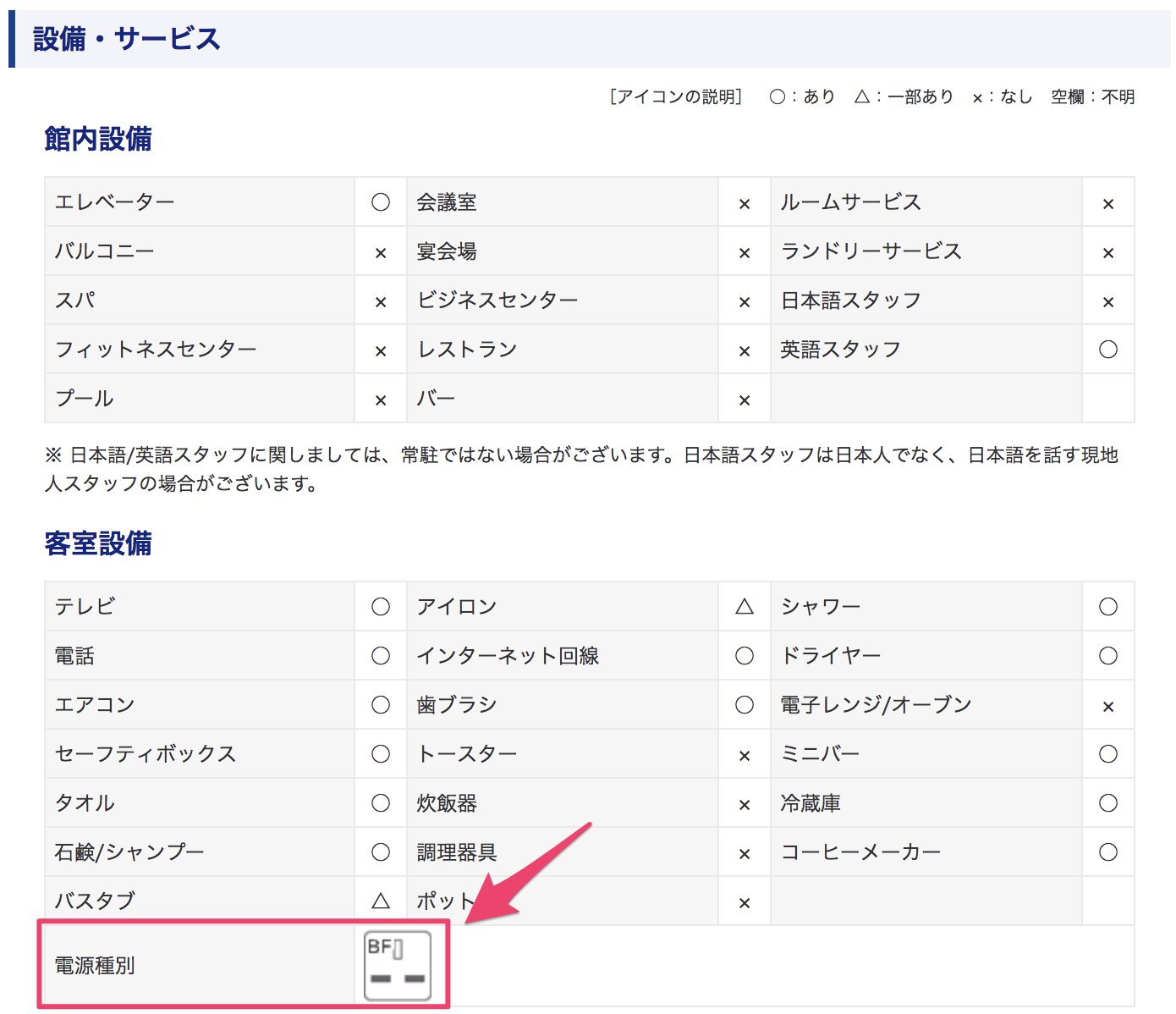
Task: Click the triangle icon next to アイロン
Action: click(744, 607)
